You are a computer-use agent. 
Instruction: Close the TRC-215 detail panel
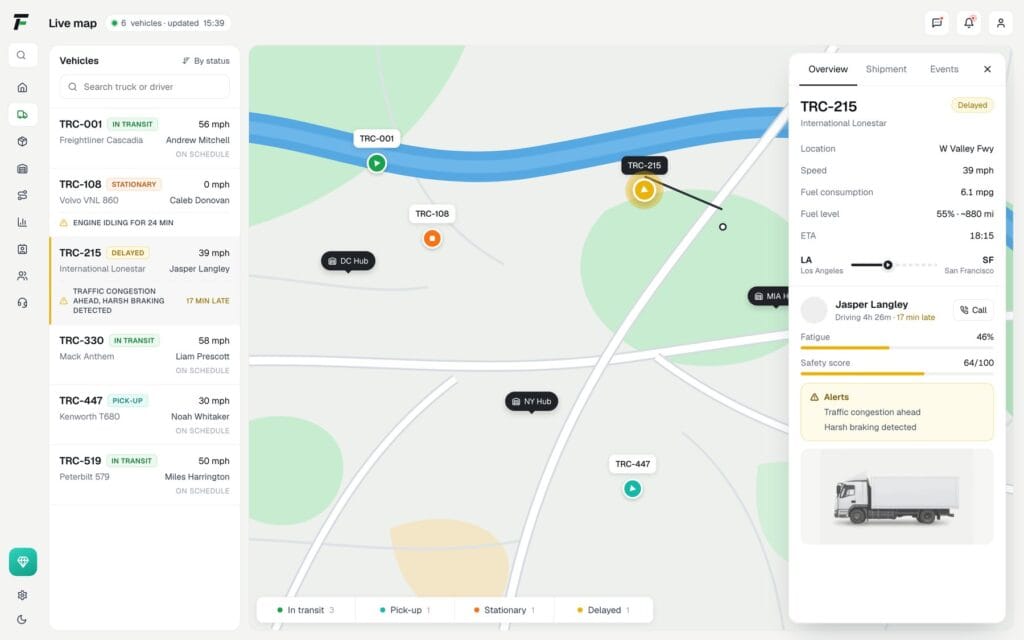(x=987, y=69)
